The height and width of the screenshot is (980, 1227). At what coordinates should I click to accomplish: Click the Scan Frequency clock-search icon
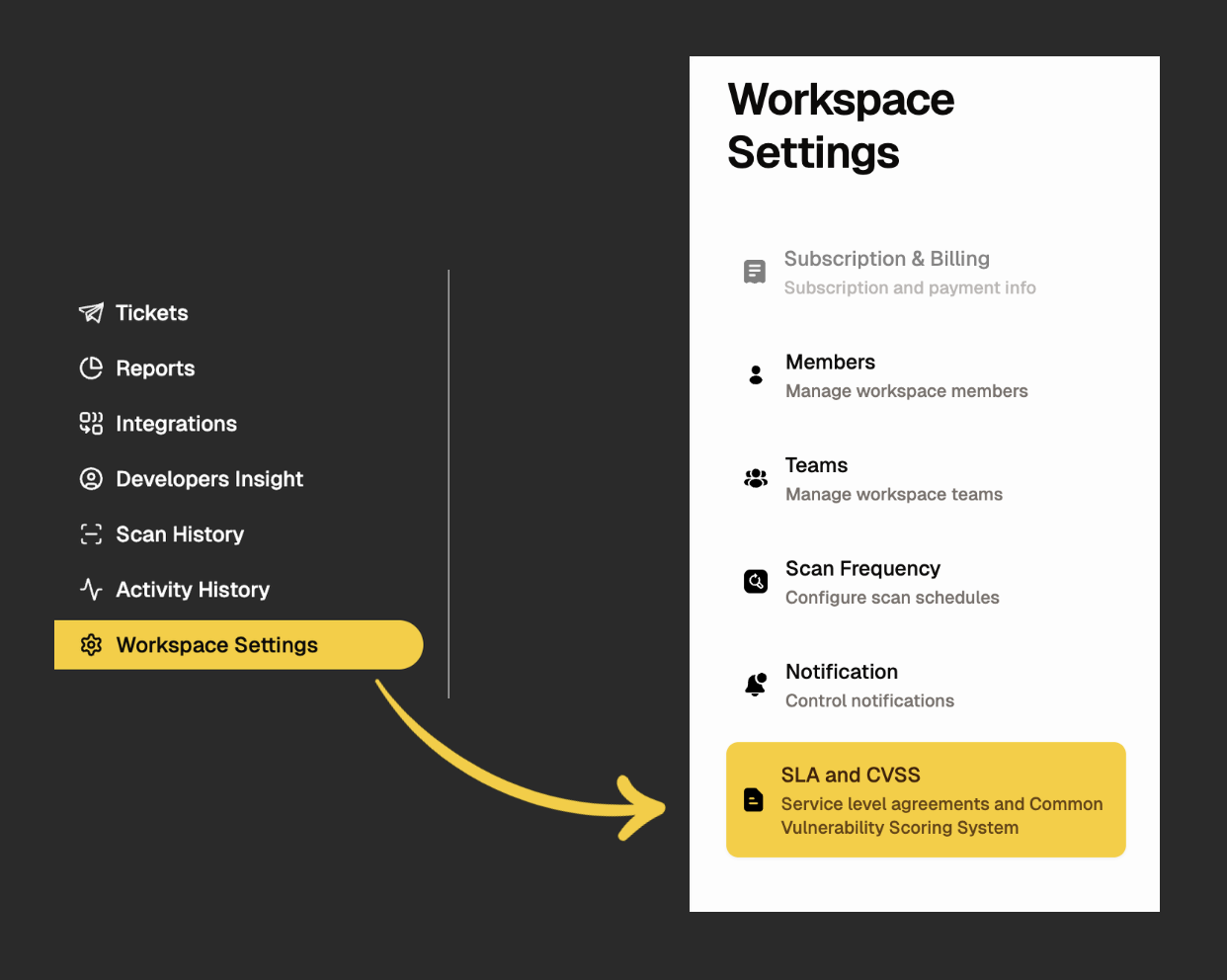755,581
